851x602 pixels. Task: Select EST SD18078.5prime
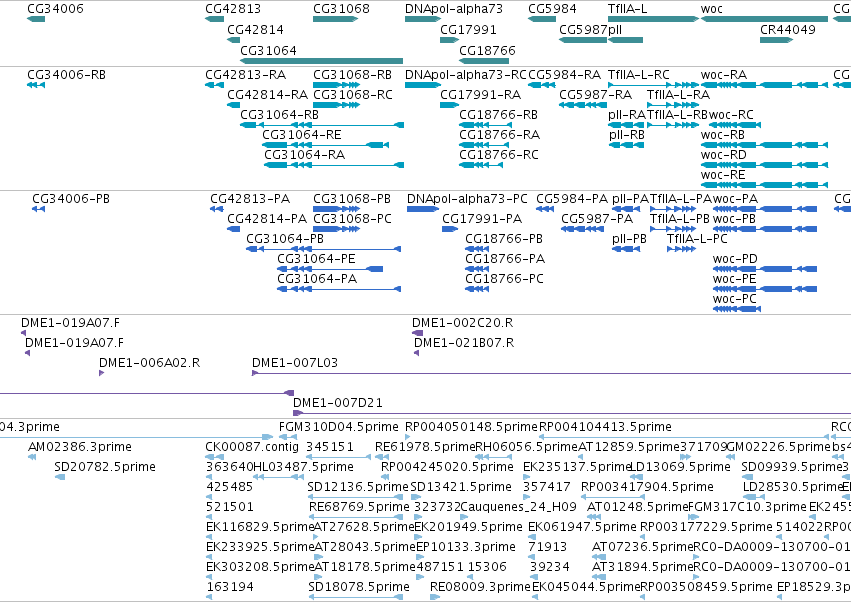click(x=355, y=597)
